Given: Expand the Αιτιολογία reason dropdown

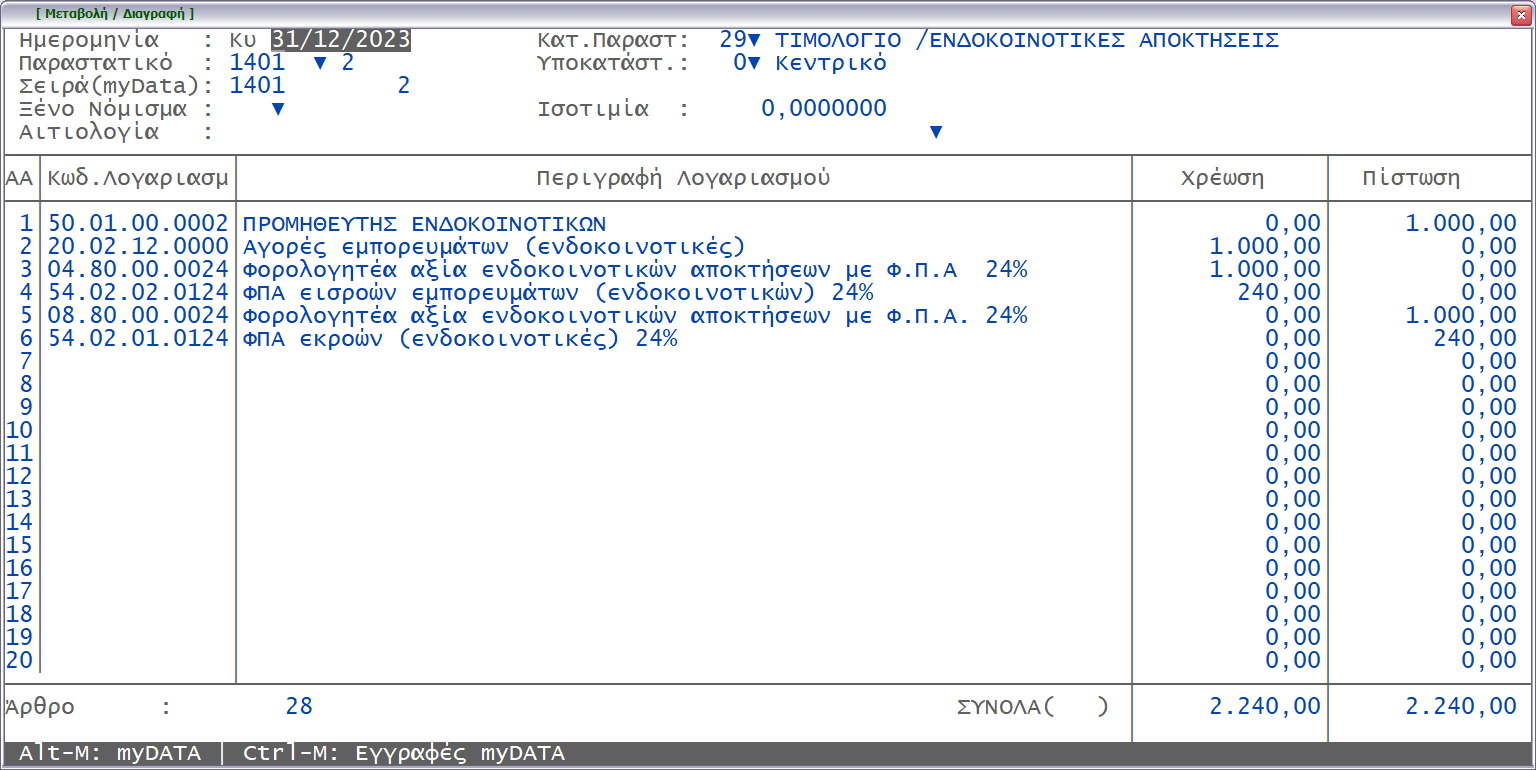Looking at the screenshot, I should pos(936,131).
